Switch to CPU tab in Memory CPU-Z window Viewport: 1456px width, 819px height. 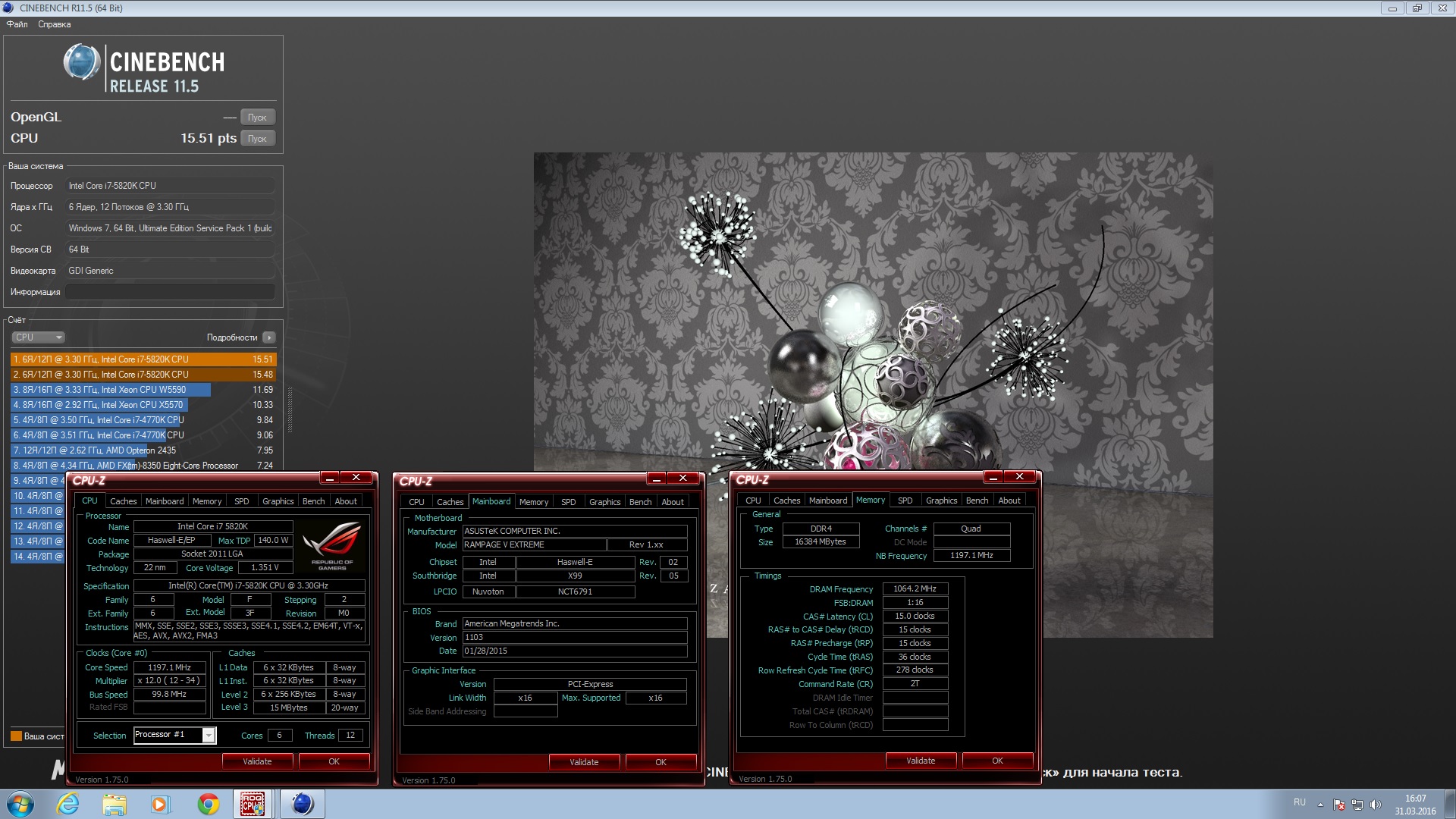click(753, 500)
